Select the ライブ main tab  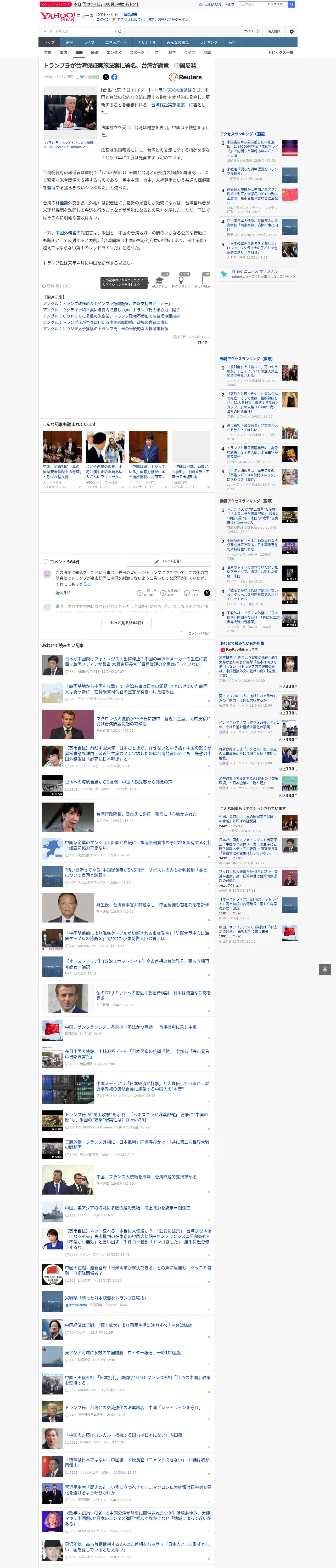(x=89, y=42)
